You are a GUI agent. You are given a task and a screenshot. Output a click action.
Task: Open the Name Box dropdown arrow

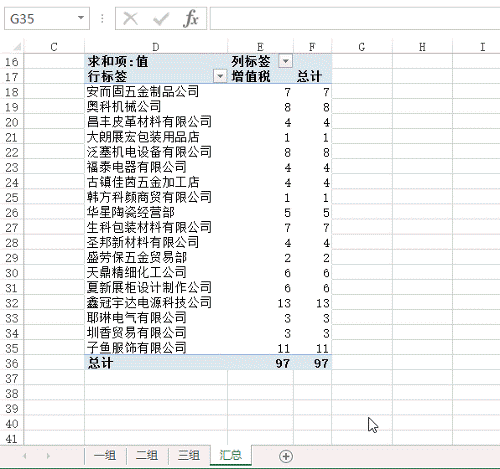(x=81, y=18)
